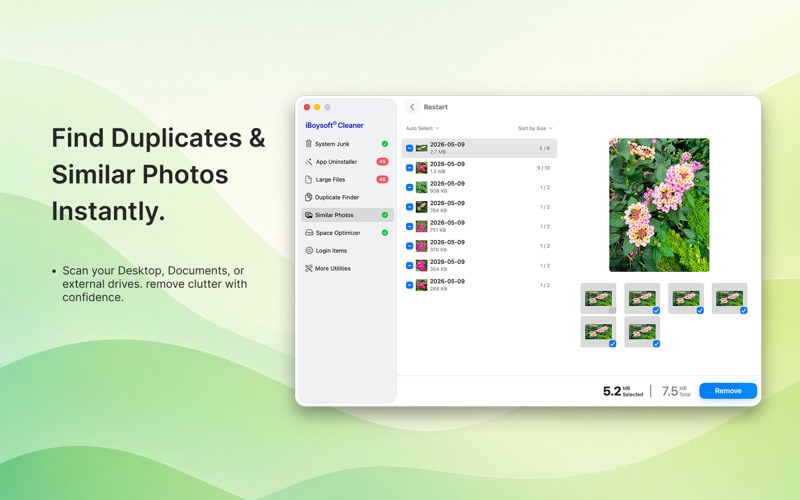The height and width of the screenshot is (500, 800).
Task: Click the green check beside Similar Photos
Action: coord(385,215)
